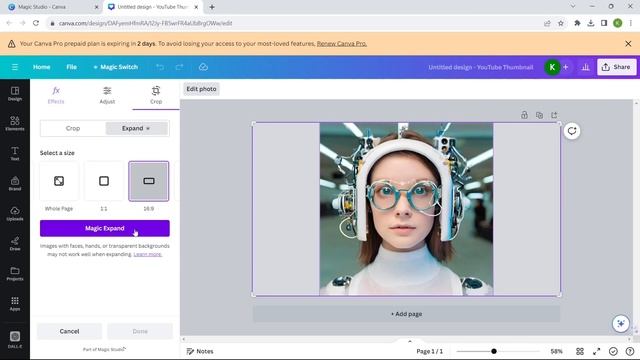Open the Projects sidebar panel

15,273
